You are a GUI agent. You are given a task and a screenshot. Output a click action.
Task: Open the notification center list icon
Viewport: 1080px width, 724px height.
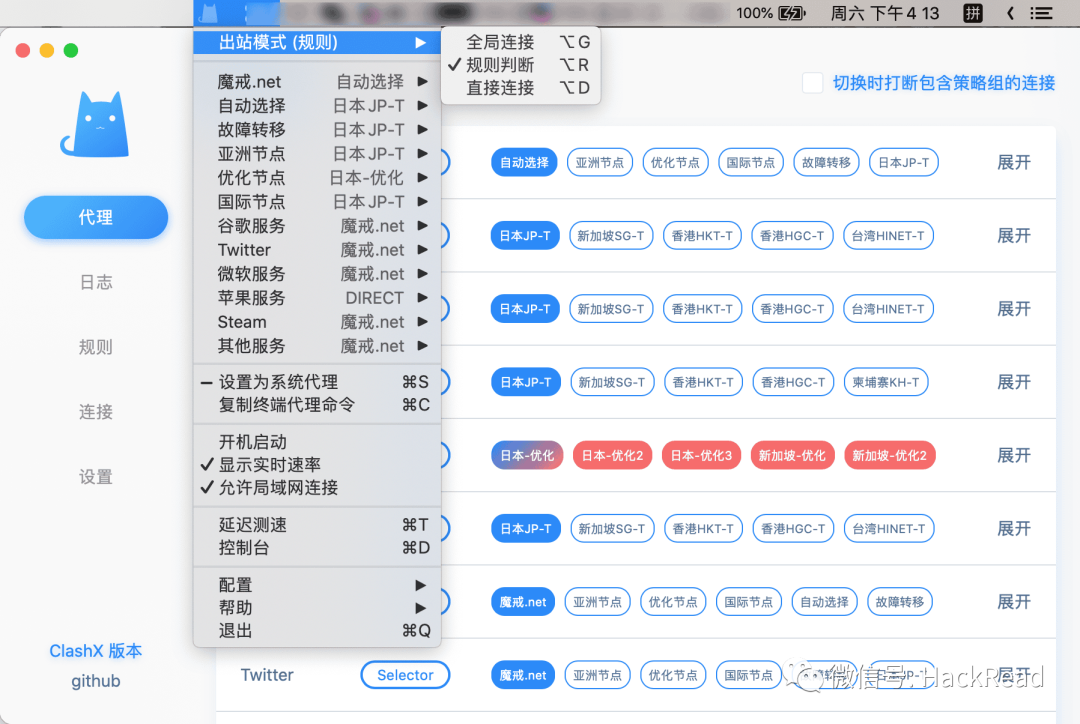(1041, 13)
